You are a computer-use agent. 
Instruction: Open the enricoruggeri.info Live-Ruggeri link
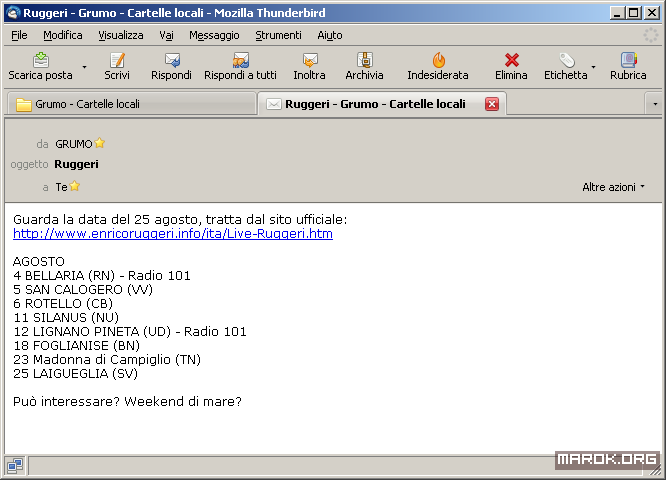point(172,234)
